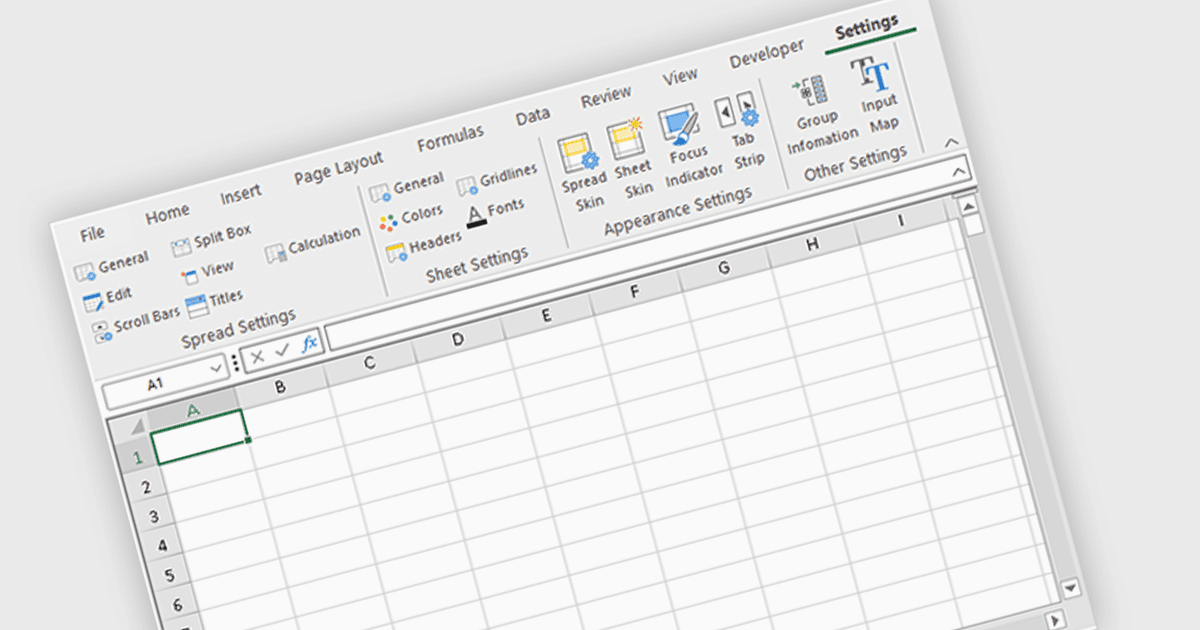Select column C header

pos(369,362)
